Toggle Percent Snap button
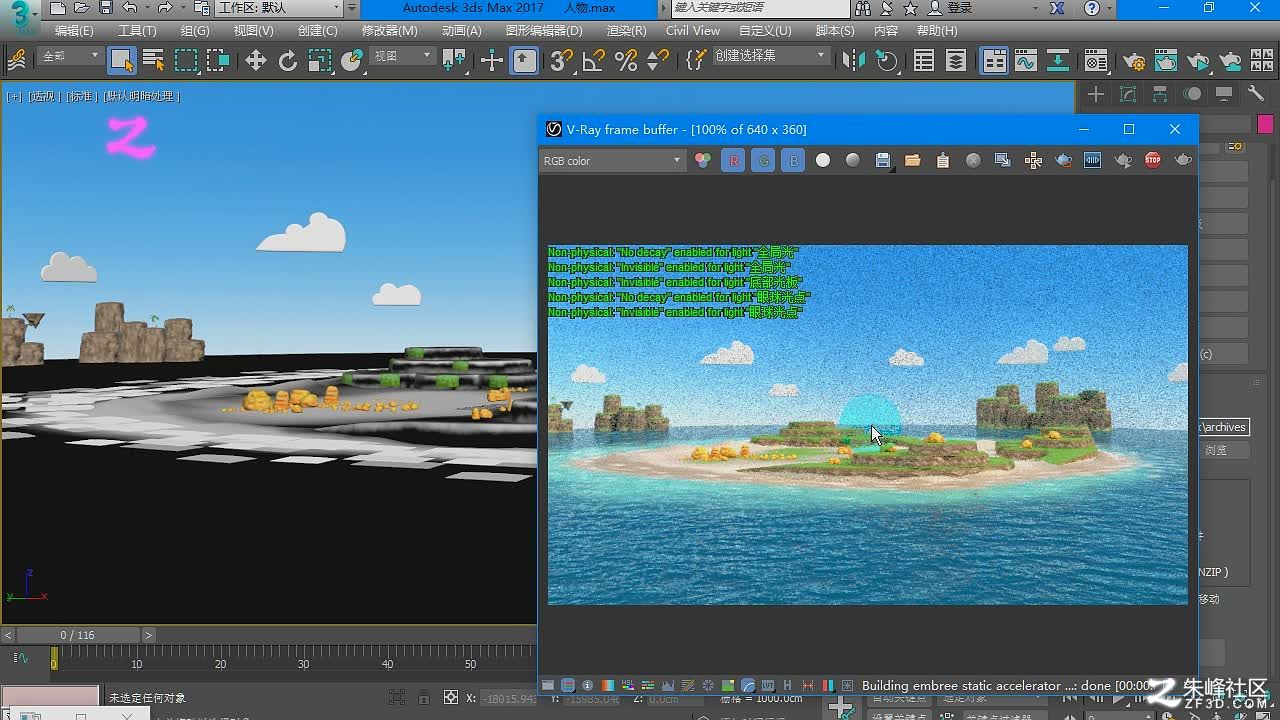 (626, 61)
